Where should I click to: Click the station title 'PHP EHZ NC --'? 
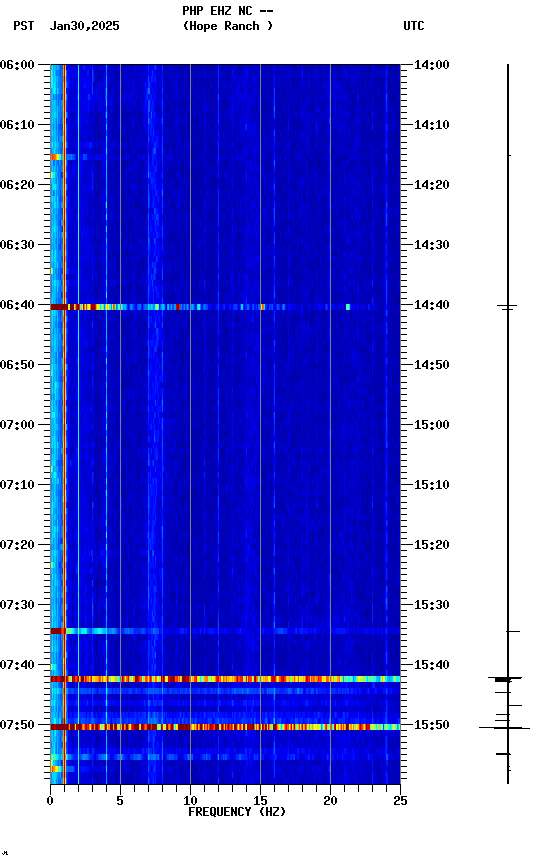[x=228, y=10]
